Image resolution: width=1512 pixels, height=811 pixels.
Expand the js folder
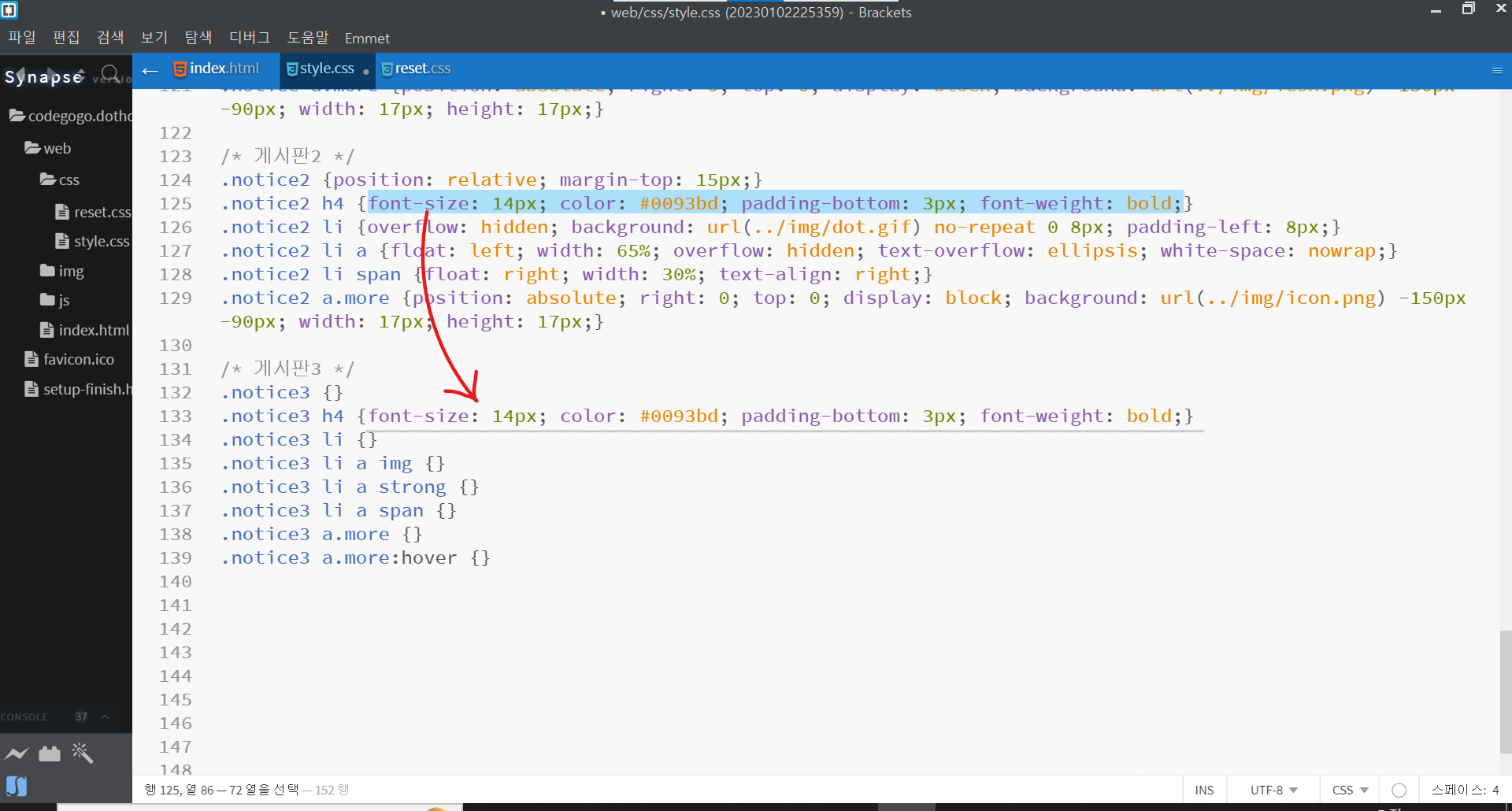tap(55, 300)
